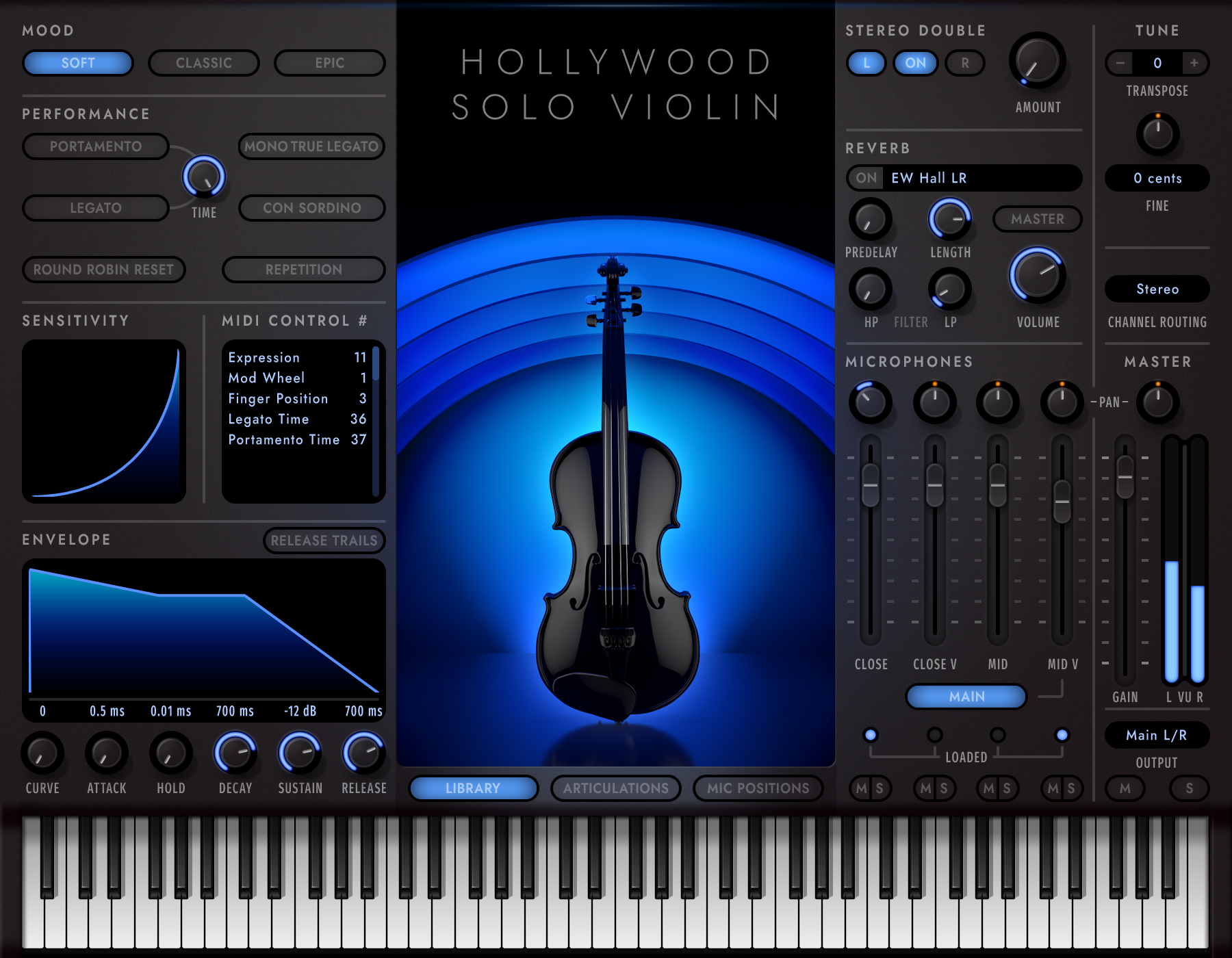1232x958 pixels.
Task: Click the MIDI control list scrollbar
Action: pyautogui.click(x=376, y=421)
